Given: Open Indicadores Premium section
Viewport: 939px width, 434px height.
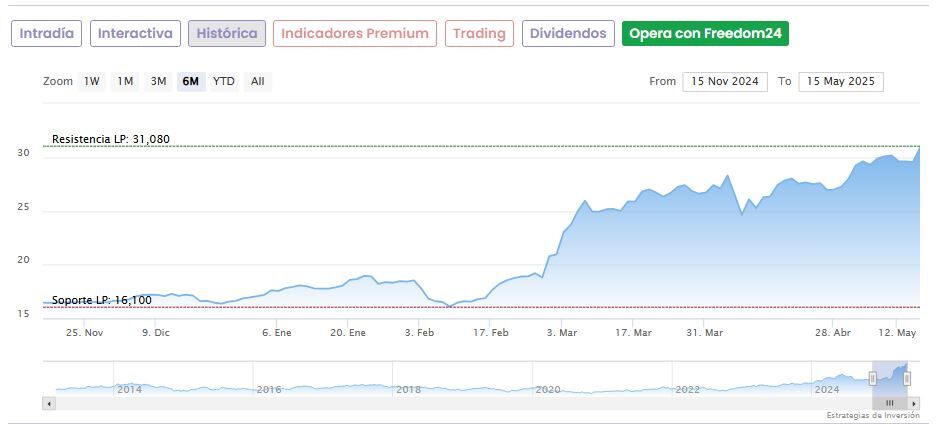Looking at the screenshot, I should pos(355,34).
